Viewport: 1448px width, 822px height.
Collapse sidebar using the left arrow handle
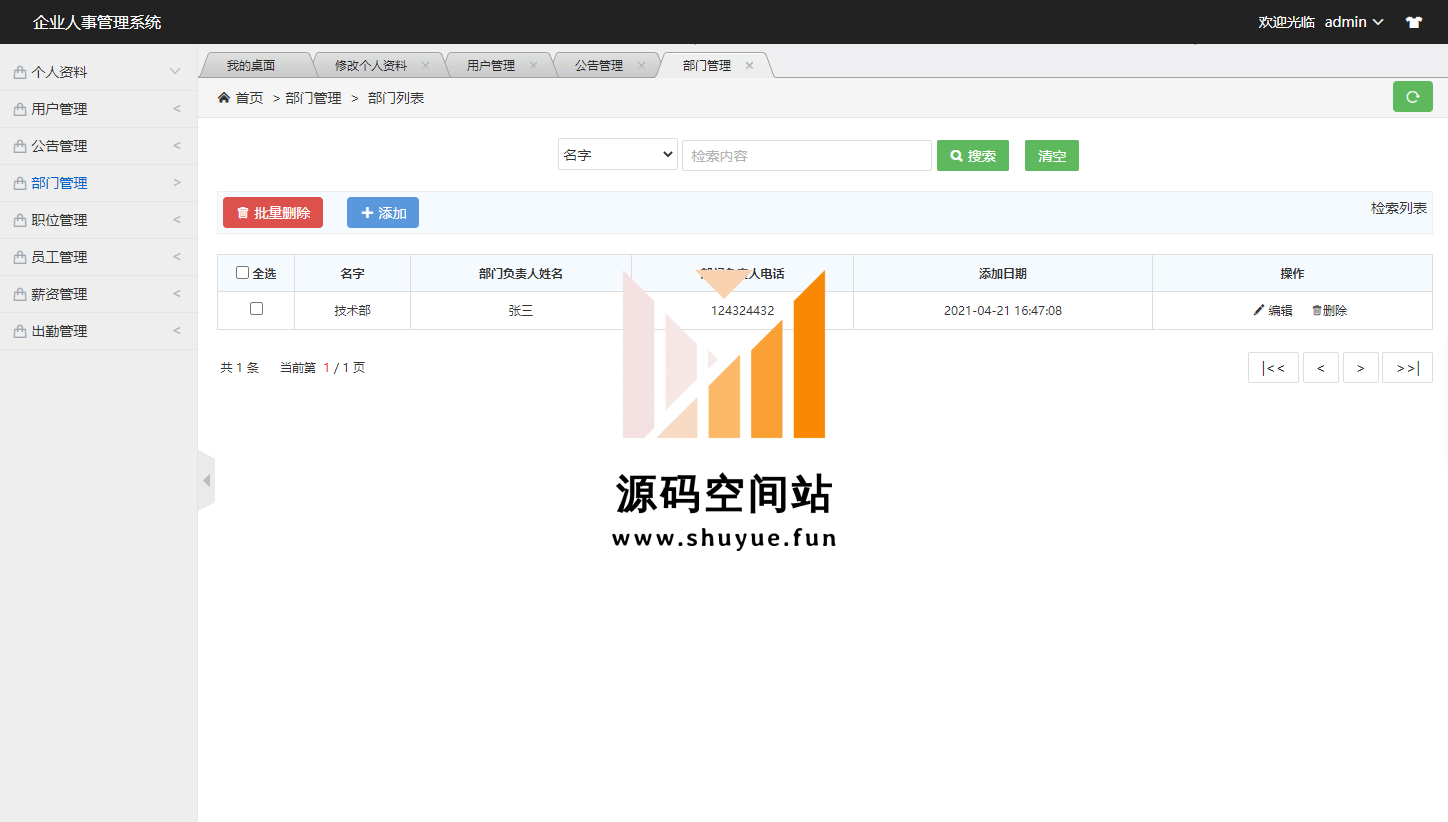point(206,481)
